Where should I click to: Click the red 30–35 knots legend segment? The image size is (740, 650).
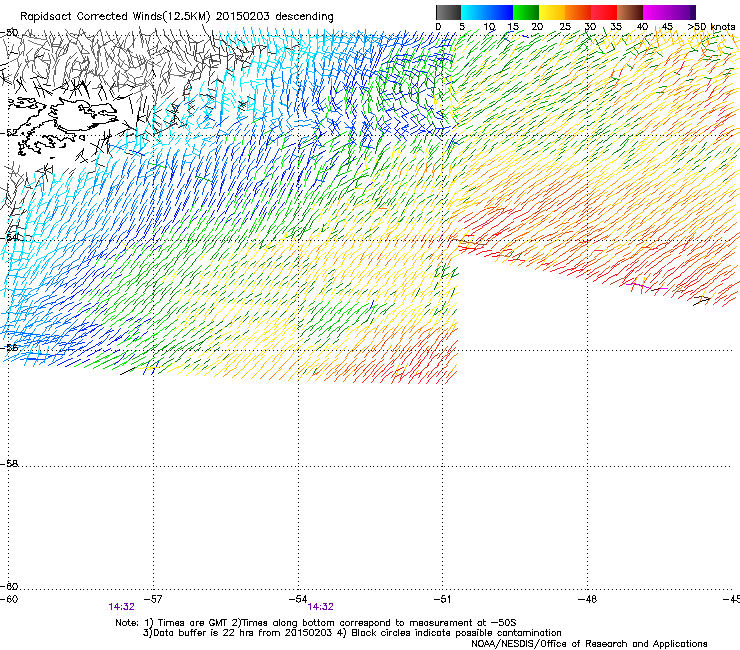[604, 12]
